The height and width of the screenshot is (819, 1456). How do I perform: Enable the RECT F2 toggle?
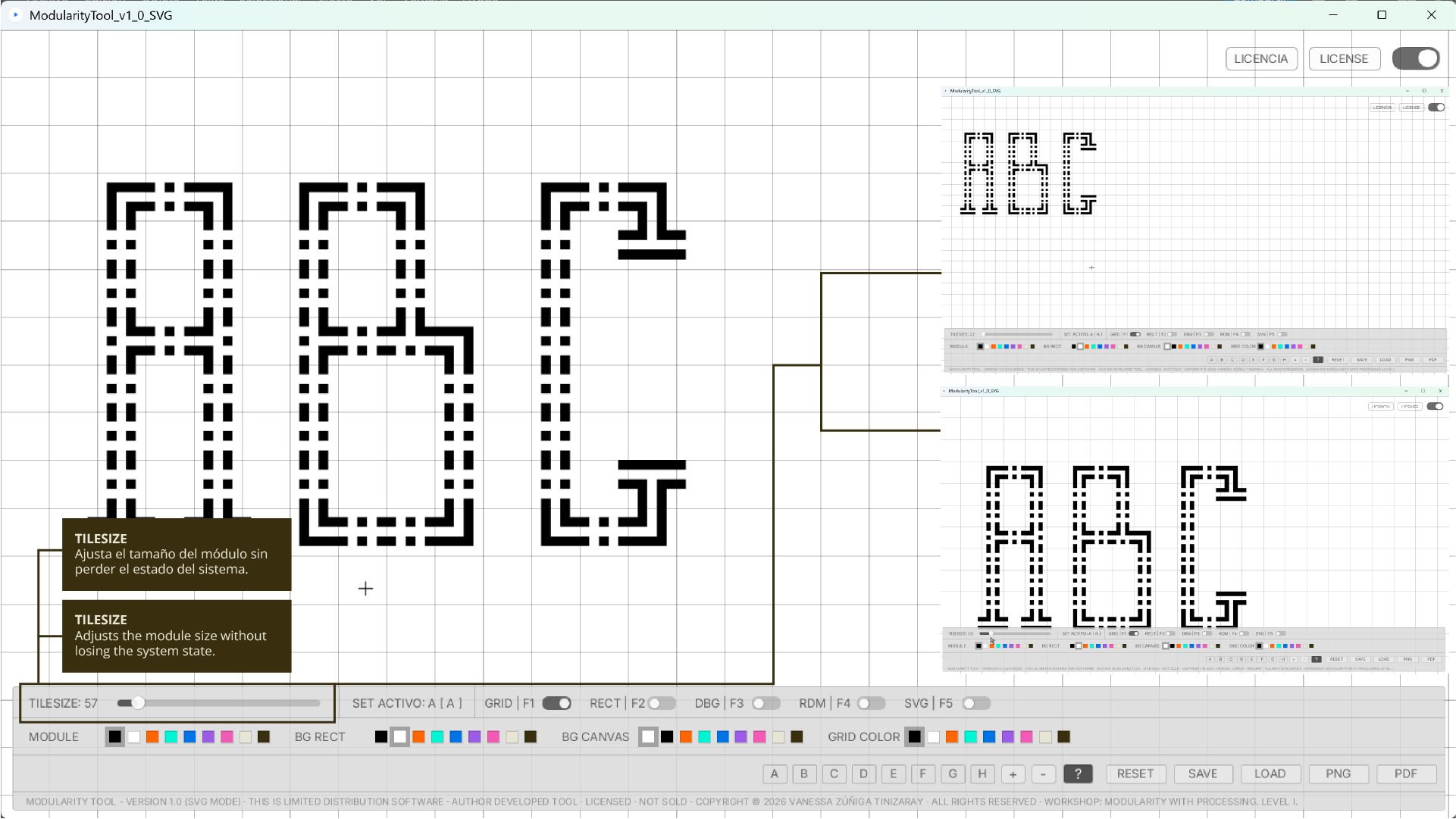(x=661, y=703)
